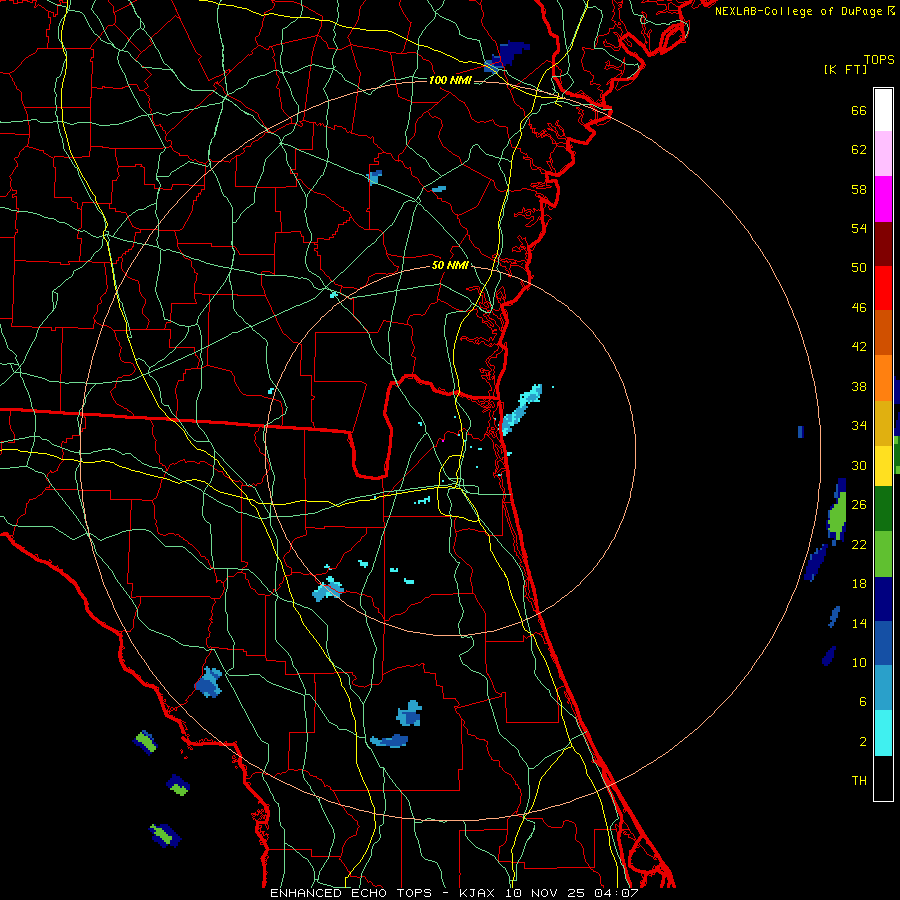Select the "TOPS" legend heading
Screen dimensions: 900x900
[879, 59]
